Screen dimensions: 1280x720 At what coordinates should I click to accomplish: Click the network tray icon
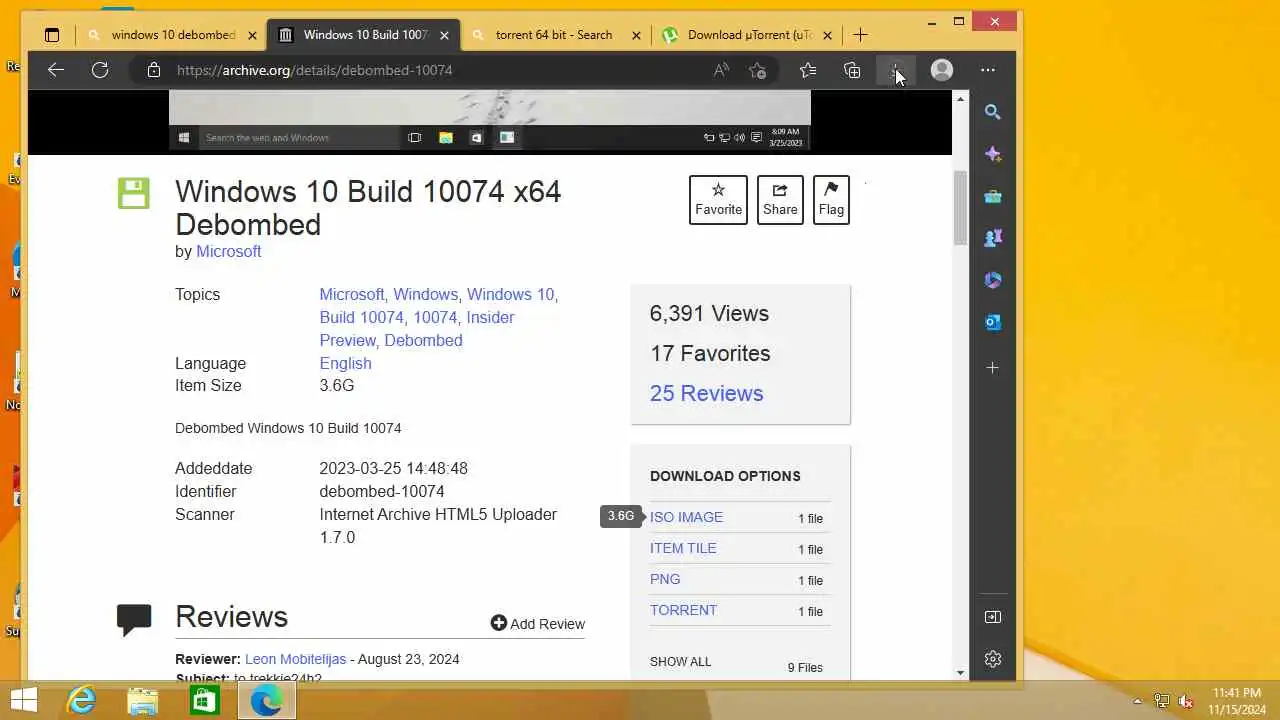[x=1161, y=701]
